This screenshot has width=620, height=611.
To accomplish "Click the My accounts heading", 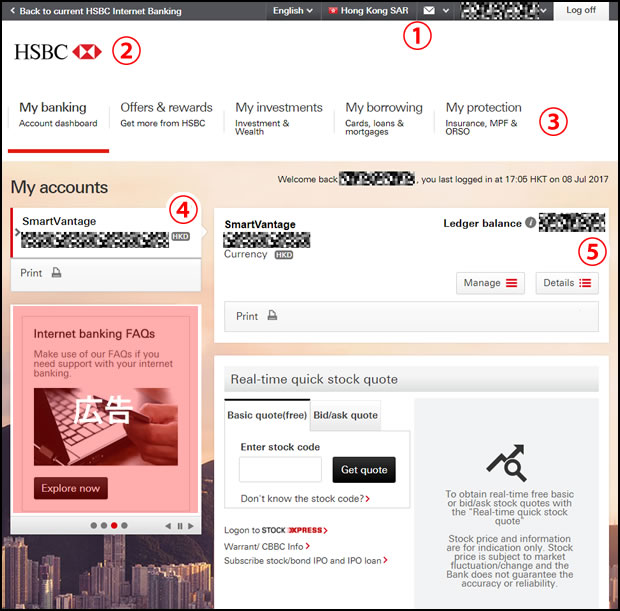I will [x=59, y=187].
